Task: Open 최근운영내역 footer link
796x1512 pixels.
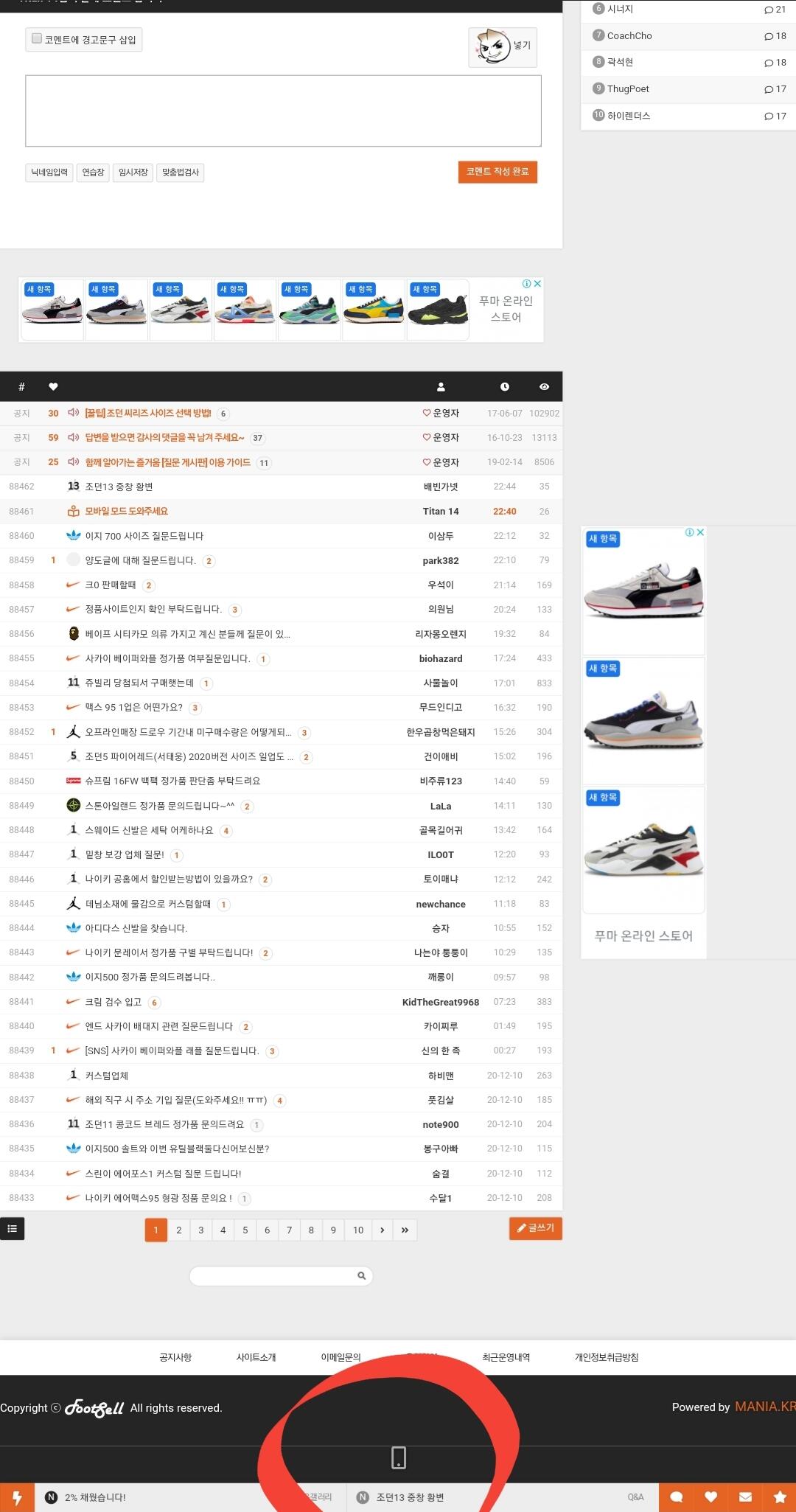Action: coord(506,1357)
